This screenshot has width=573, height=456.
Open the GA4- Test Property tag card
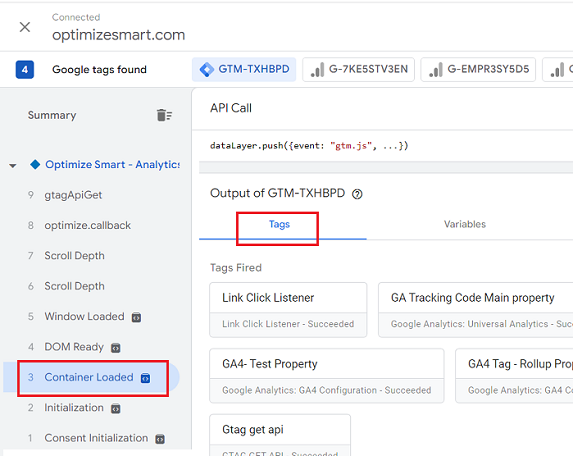[327, 376]
